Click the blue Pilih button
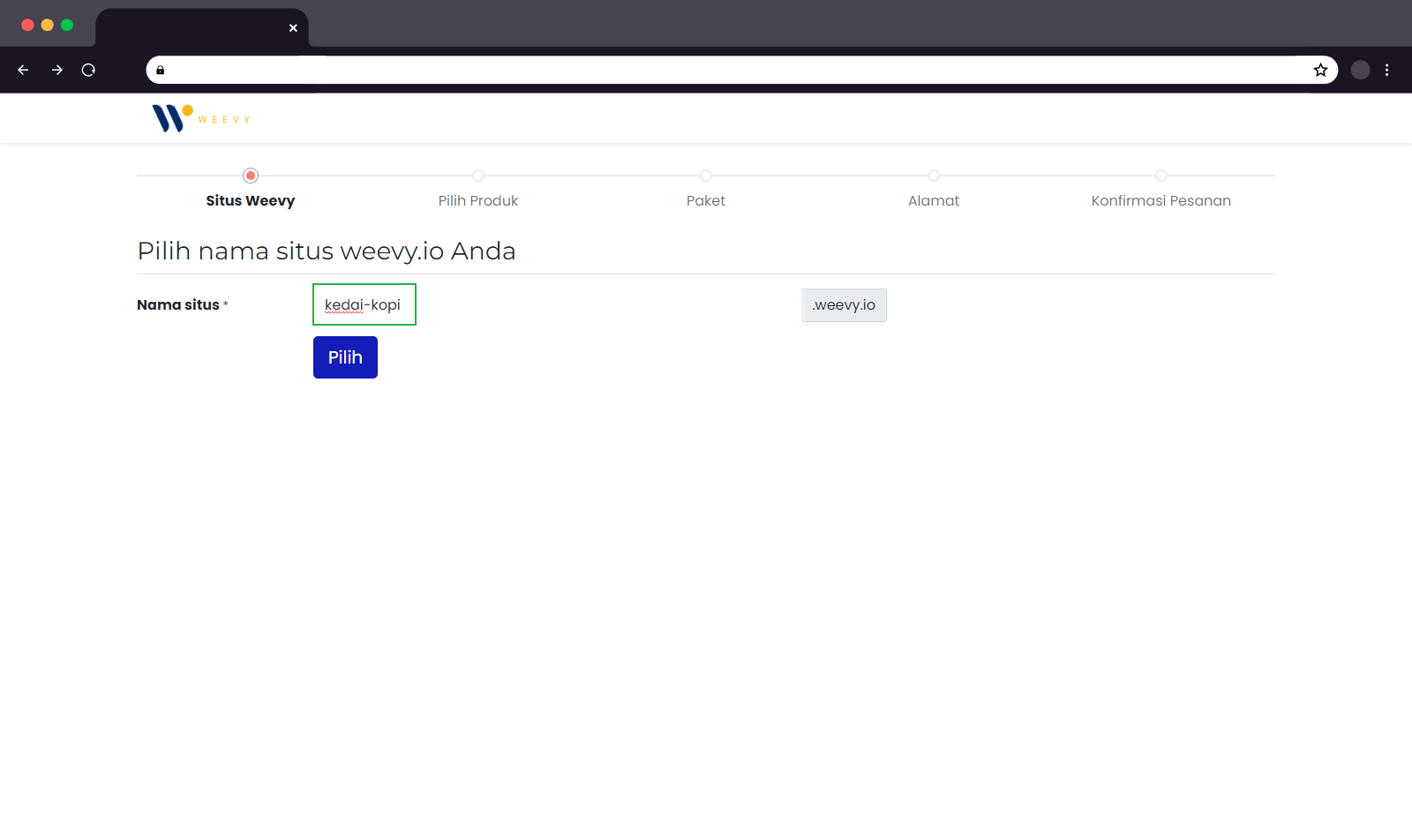The width and height of the screenshot is (1412, 840). 345,357
